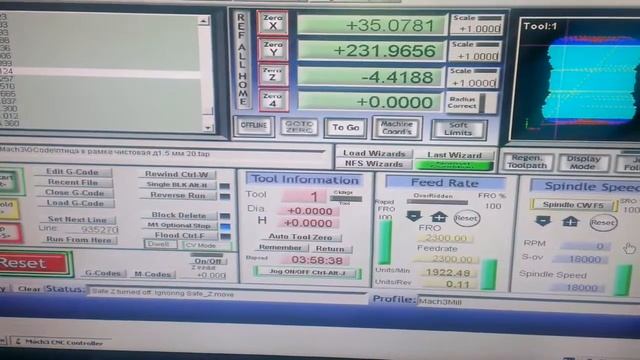Toggle Single BLK Alt-N
Image resolution: width=640 pixels, height=360 pixels.
(x=177, y=184)
